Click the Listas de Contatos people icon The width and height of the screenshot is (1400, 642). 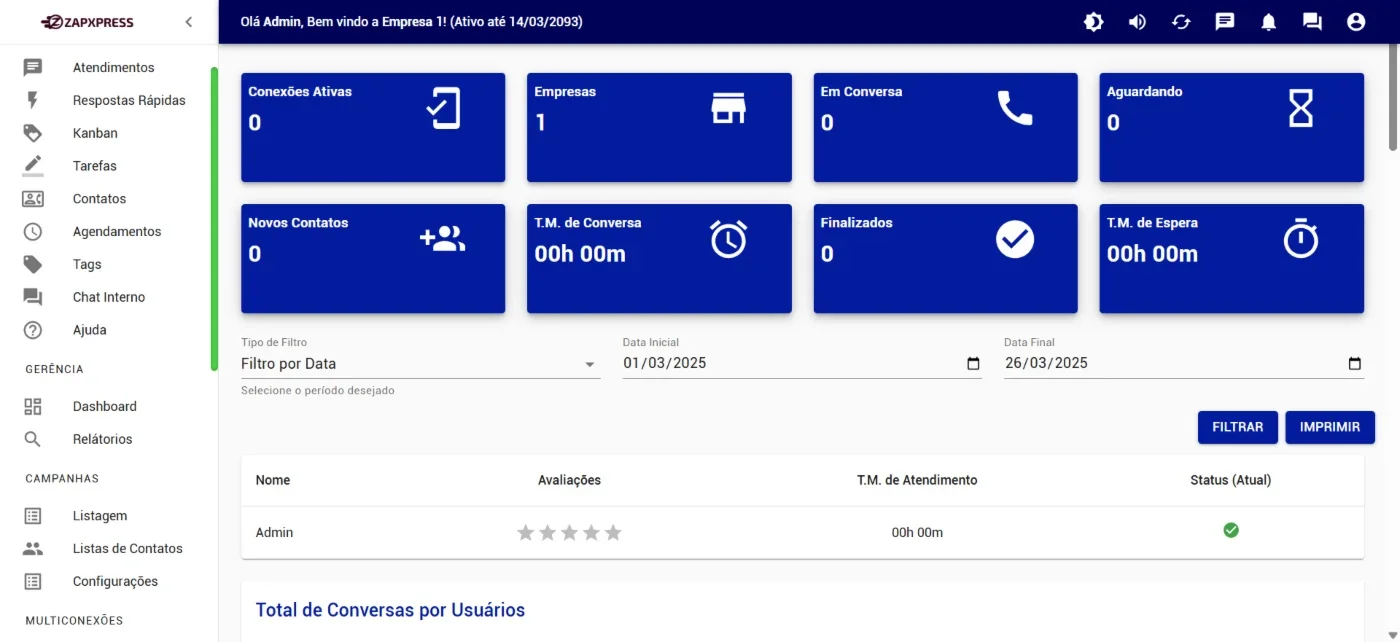tap(33, 548)
